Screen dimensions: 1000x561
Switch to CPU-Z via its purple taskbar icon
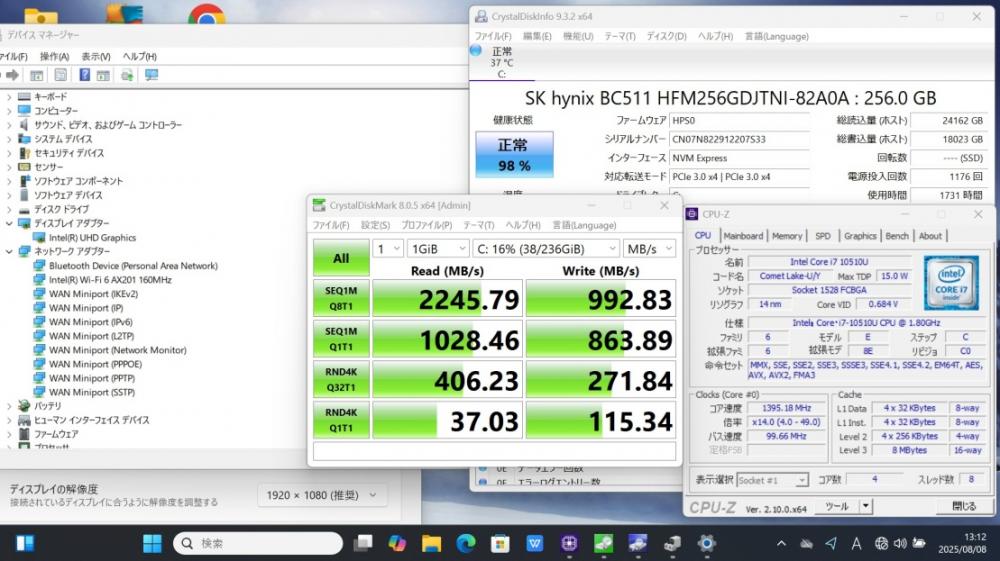pyautogui.click(x=569, y=543)
